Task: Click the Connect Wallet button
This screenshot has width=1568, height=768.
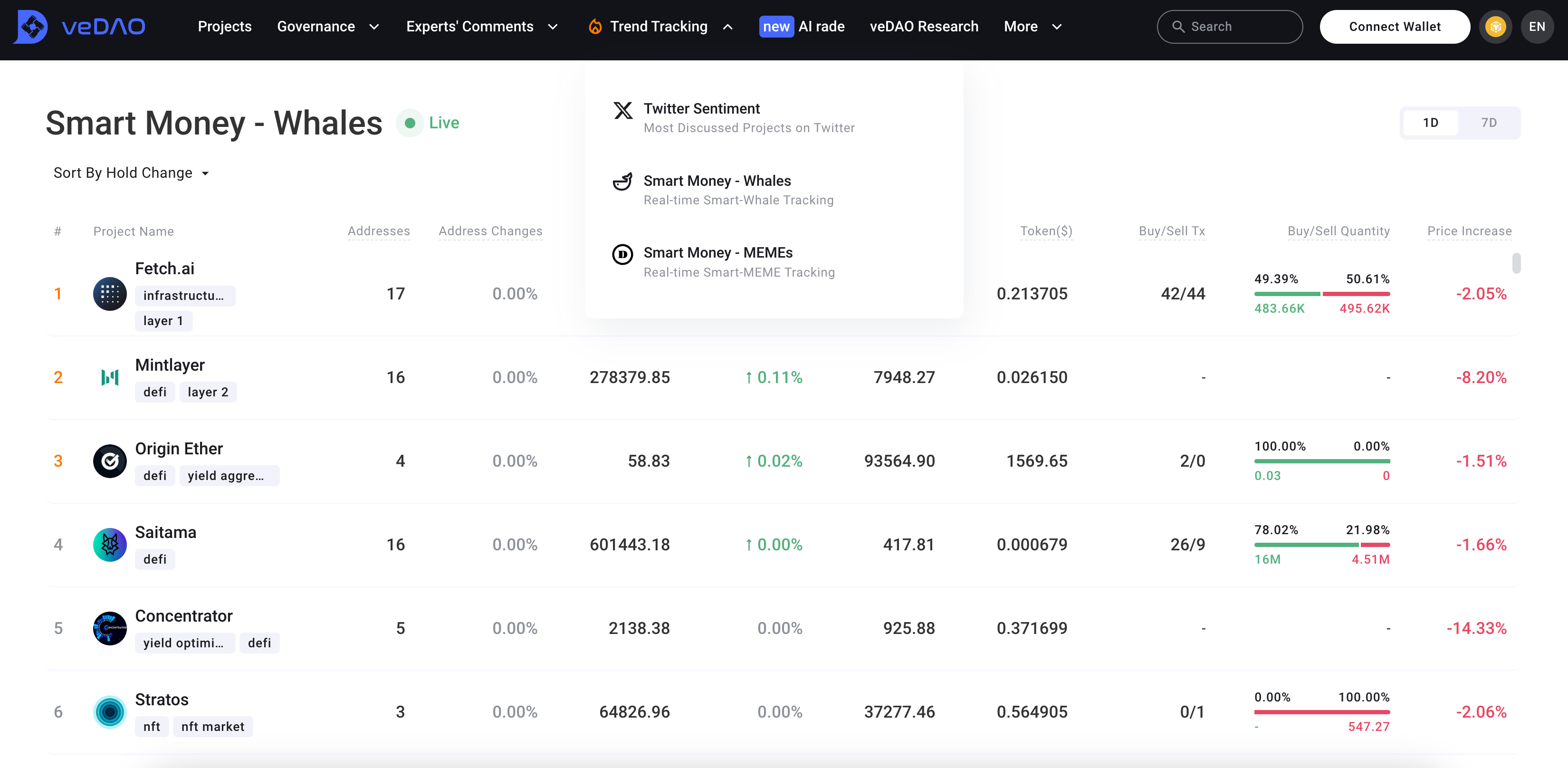Action: [1394, 27]
